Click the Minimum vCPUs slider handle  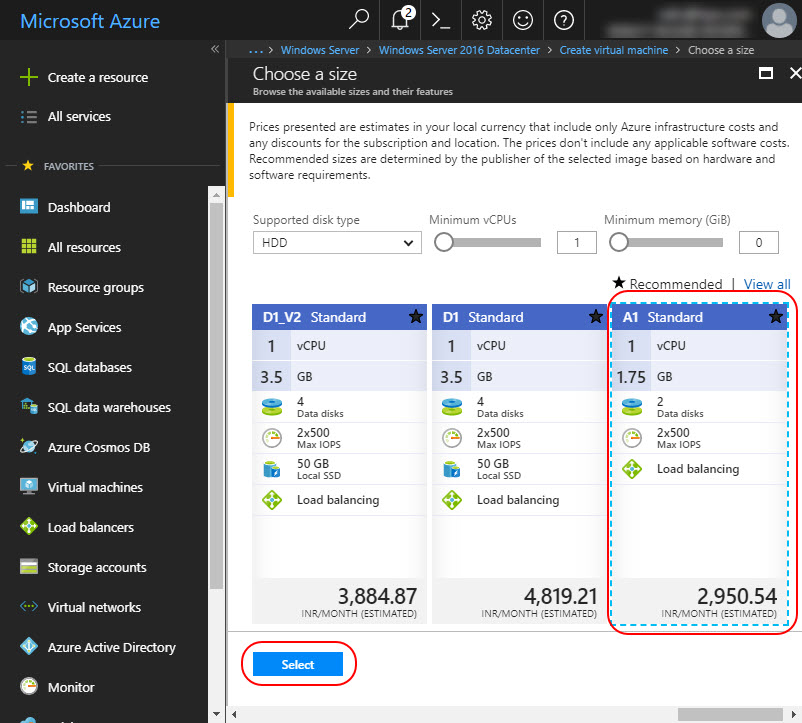(443, 242)
